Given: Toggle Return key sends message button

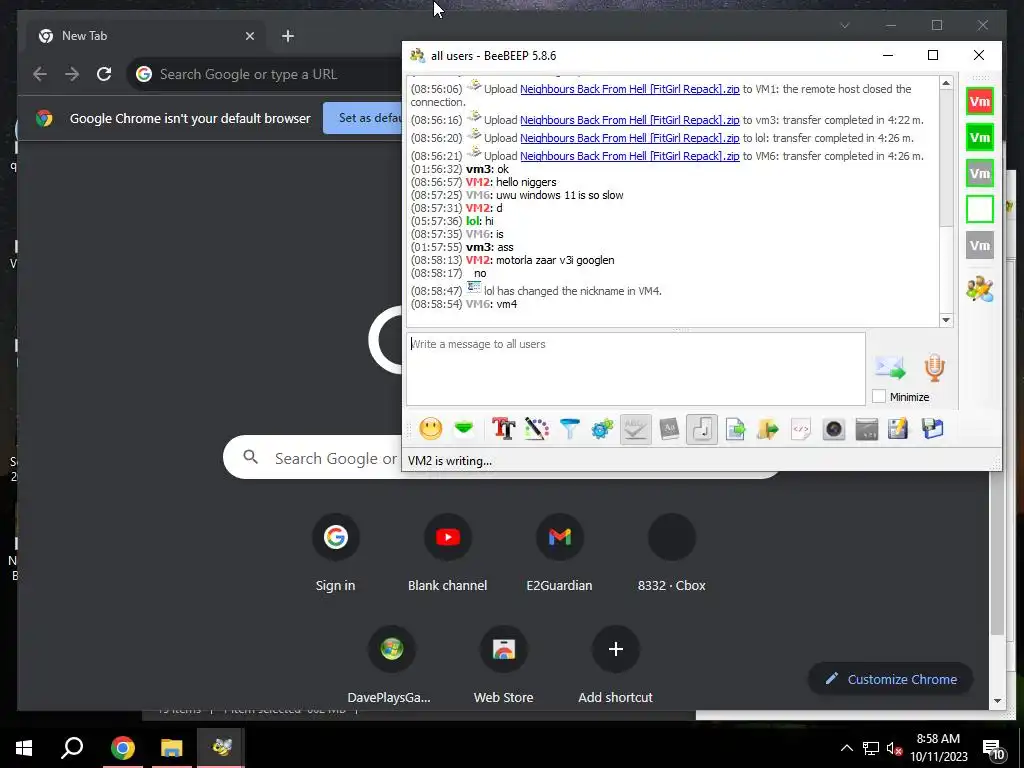Looking at the screenshot, I should pos(702,429).
